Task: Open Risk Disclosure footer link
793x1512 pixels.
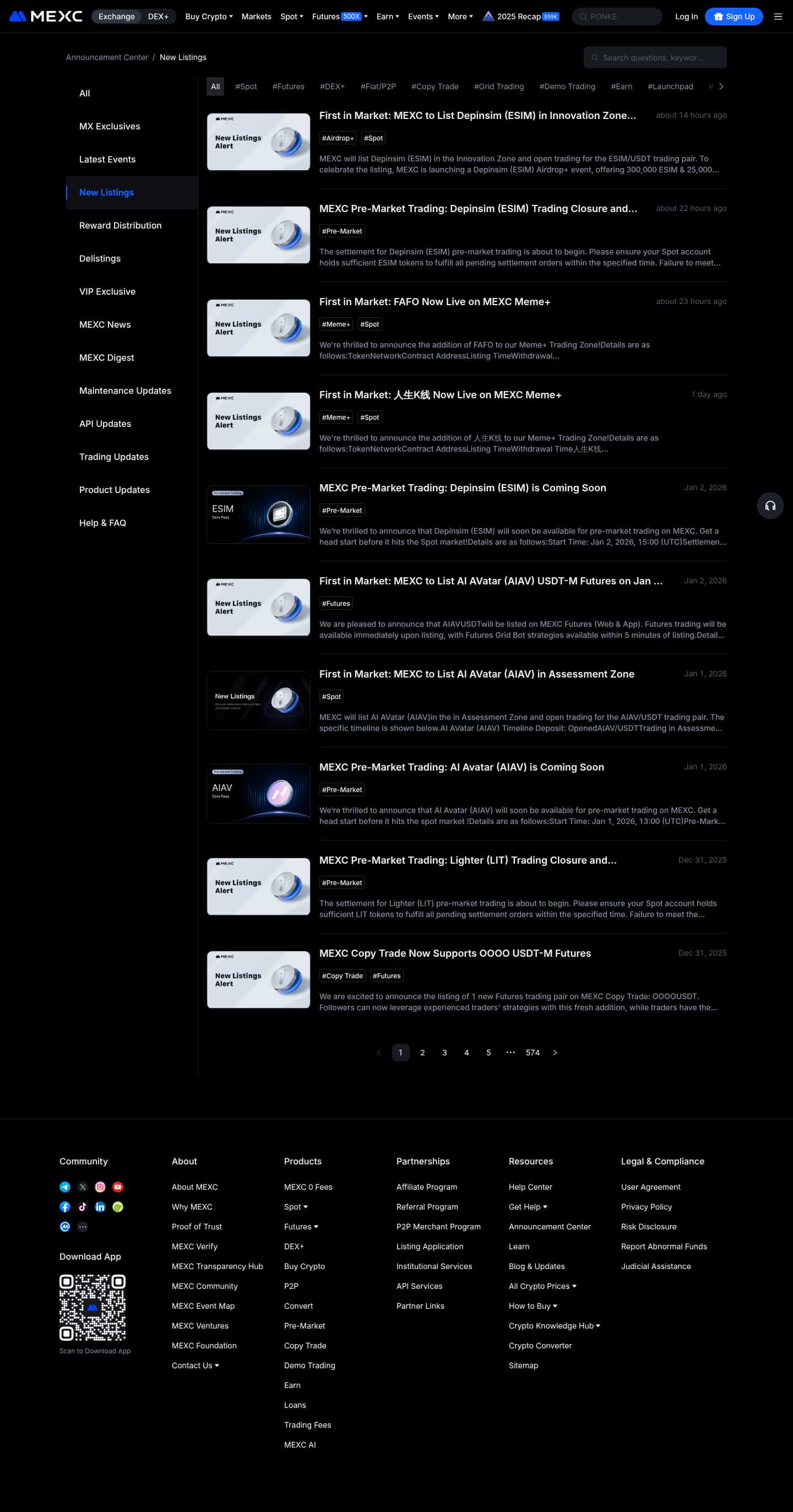Action: click(649, 1227)
